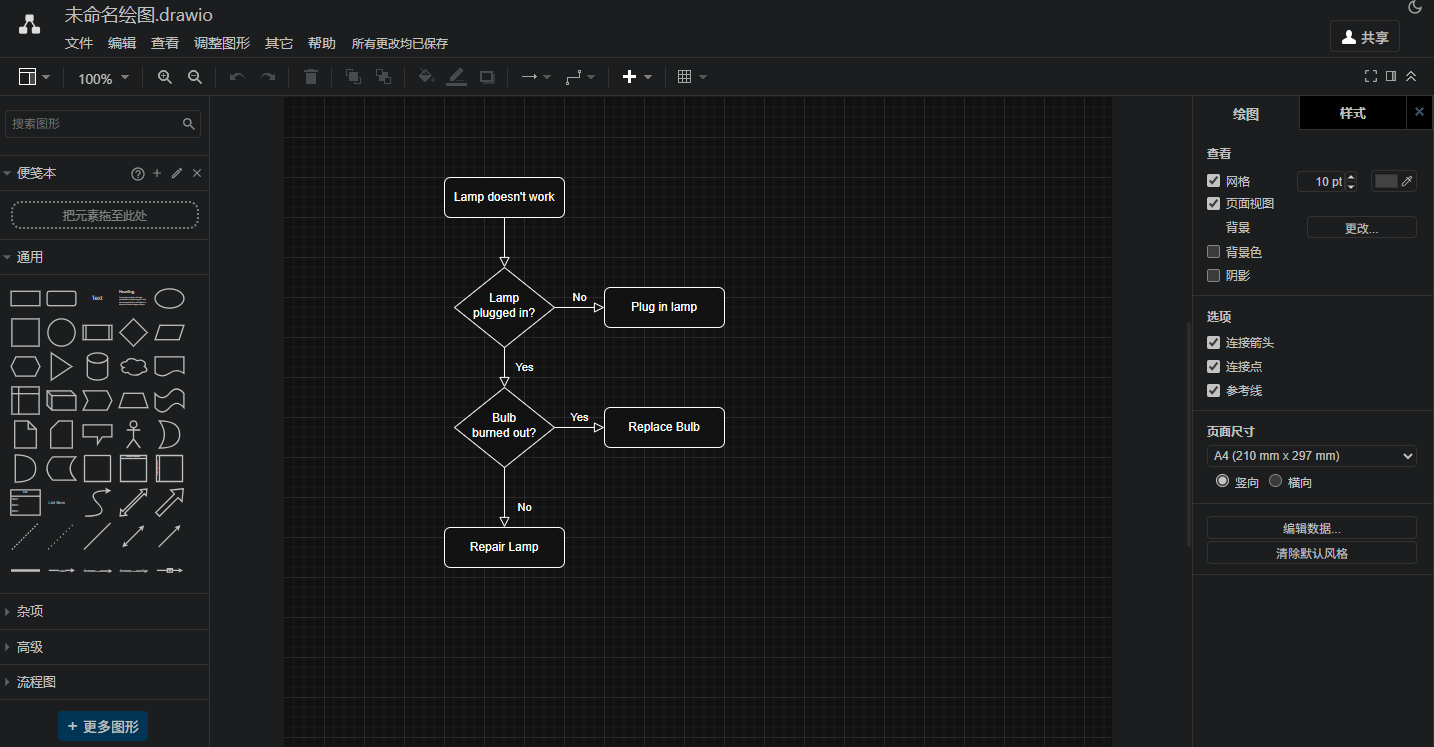Pick the cloud shape from shape palette
This screenshot has height=747, width=1434.
pos(133,366)
